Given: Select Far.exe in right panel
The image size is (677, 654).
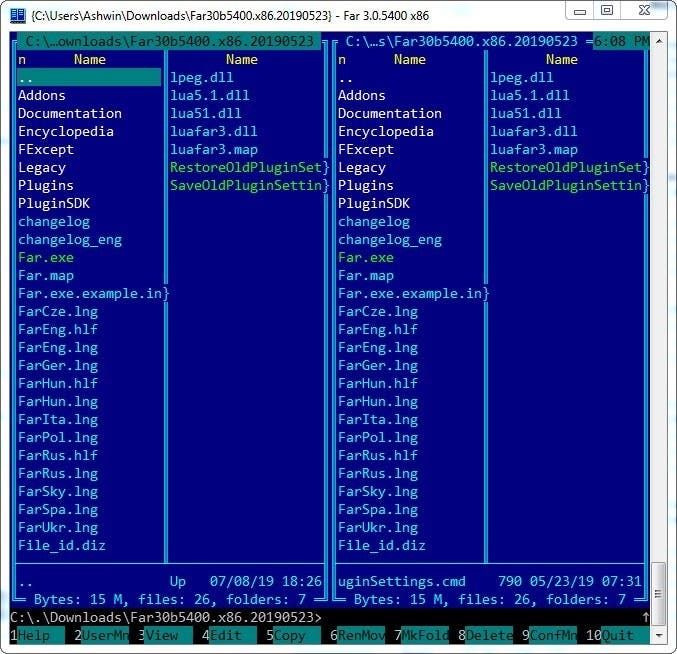Looking at the screenshot, I should coord(366,258).
